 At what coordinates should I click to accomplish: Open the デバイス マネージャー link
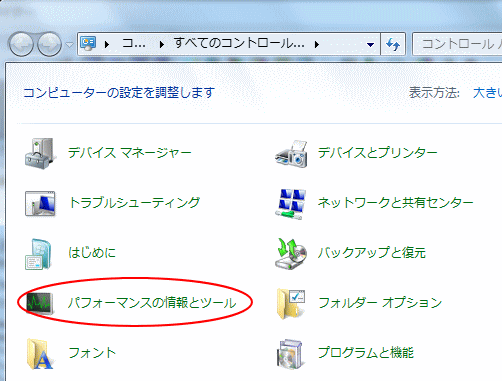tap(130, 153)
